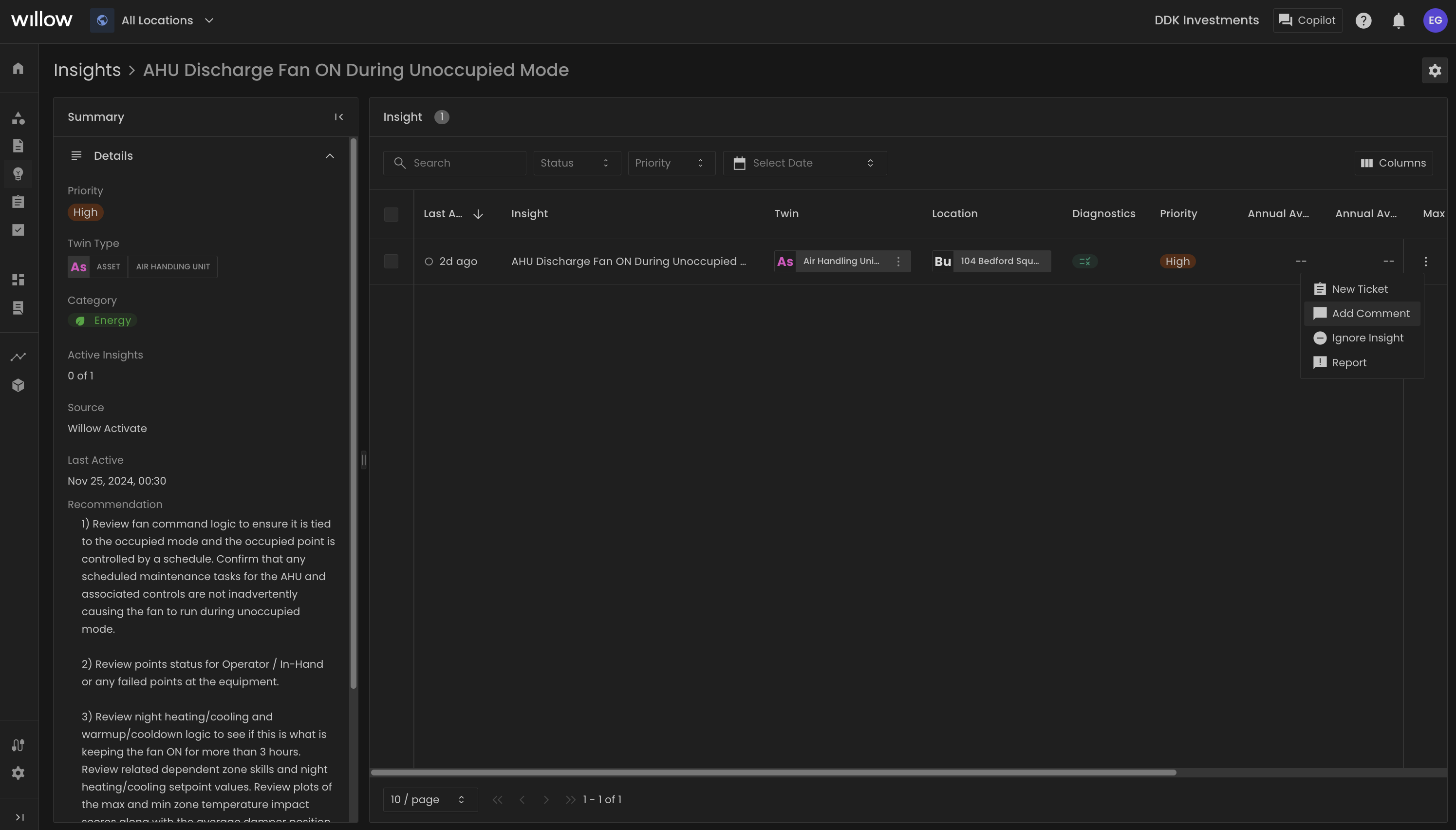
Task: Open the Home page from the sidebar
Action: tap(18, 68)
